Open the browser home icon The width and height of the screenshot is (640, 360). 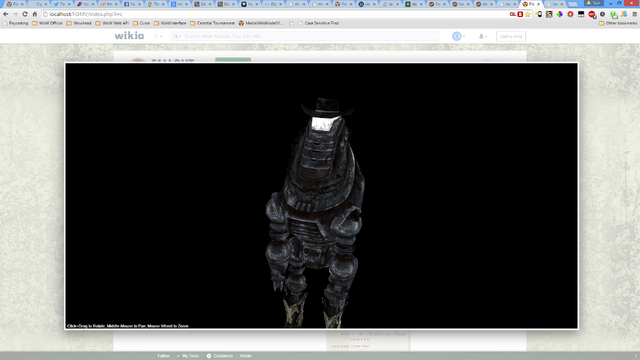coord(35,14)
